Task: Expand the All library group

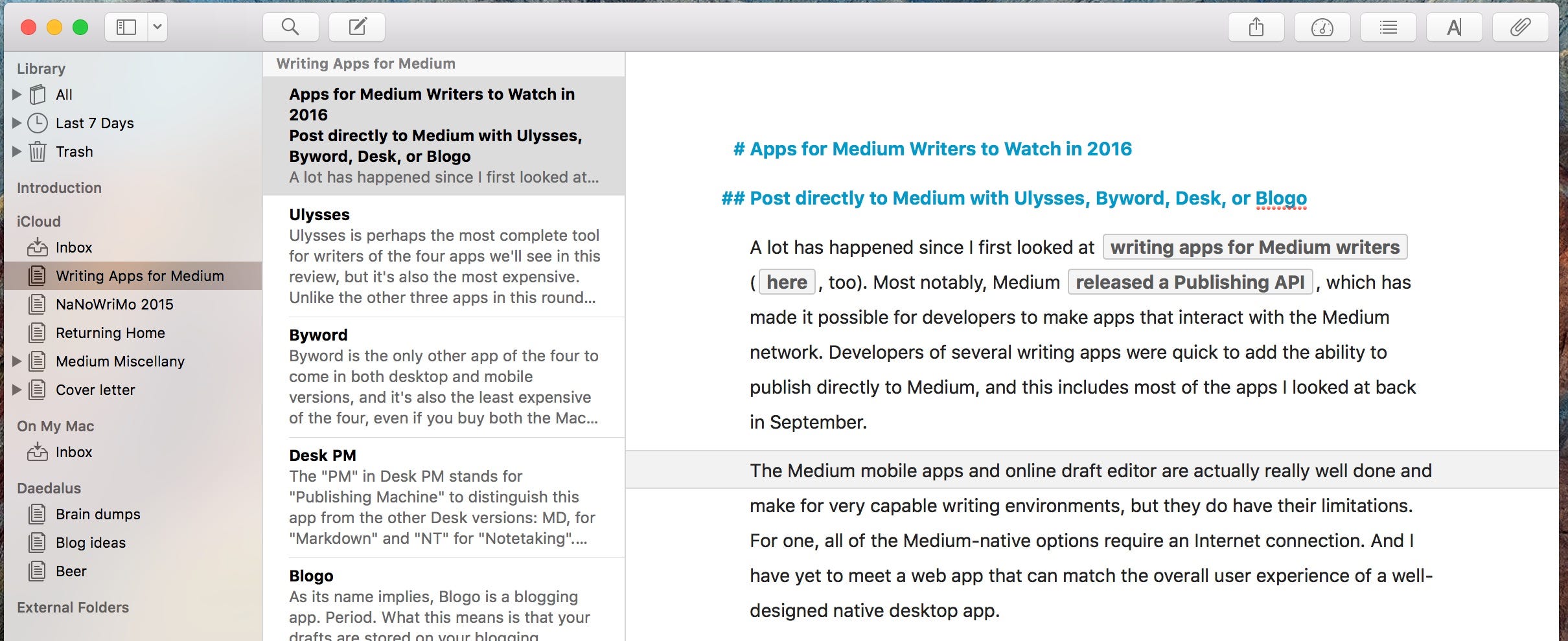Action: point(17,95)
